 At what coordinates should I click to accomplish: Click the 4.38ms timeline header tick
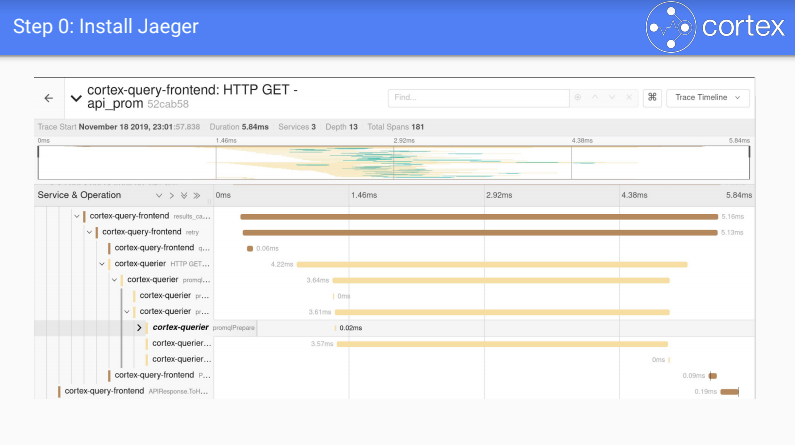pyautogui.click(x=634, y=195)
